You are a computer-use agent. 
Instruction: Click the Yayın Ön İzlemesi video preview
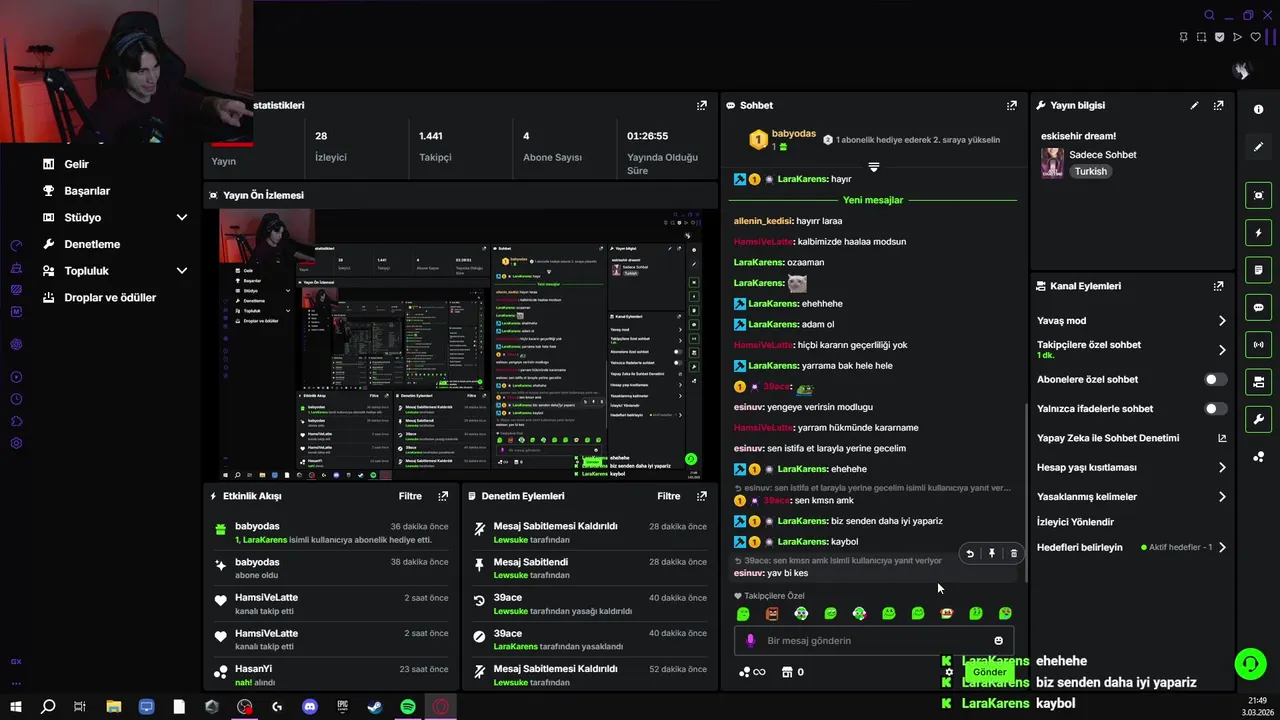tap(460, 346)
